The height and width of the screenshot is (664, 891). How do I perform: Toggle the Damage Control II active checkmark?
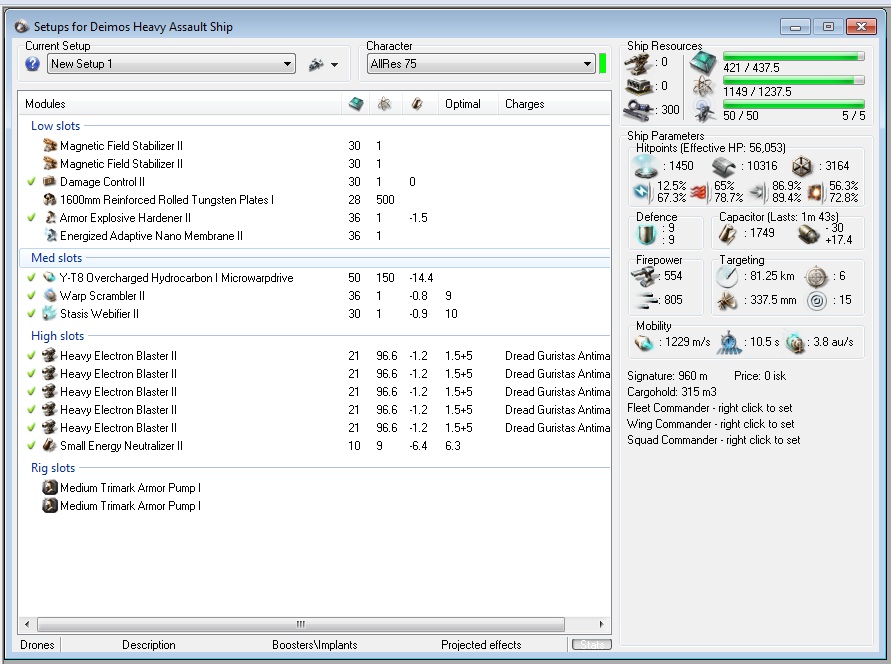(x=31, y=182)
